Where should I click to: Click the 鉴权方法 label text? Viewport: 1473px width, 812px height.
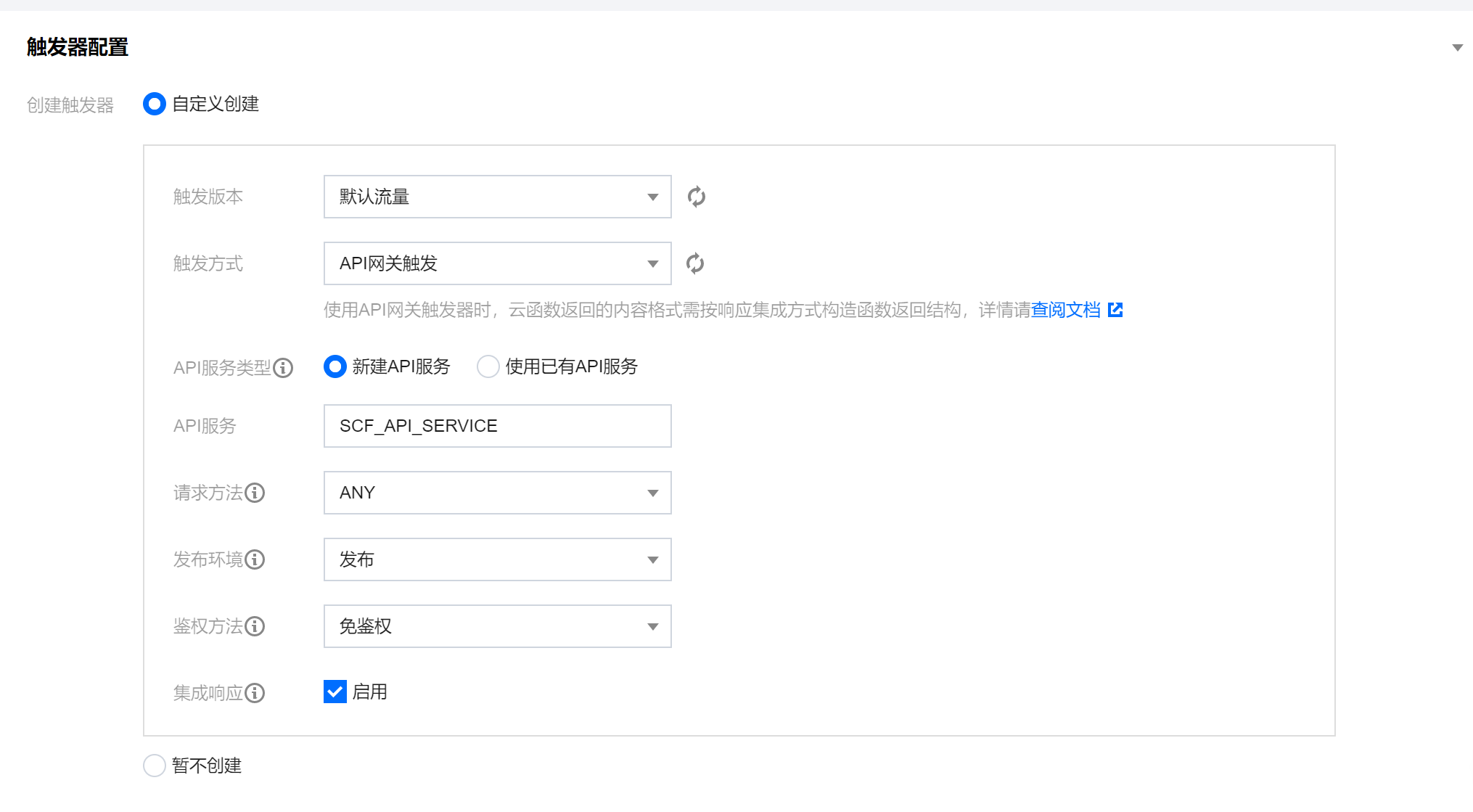[208, 626]
